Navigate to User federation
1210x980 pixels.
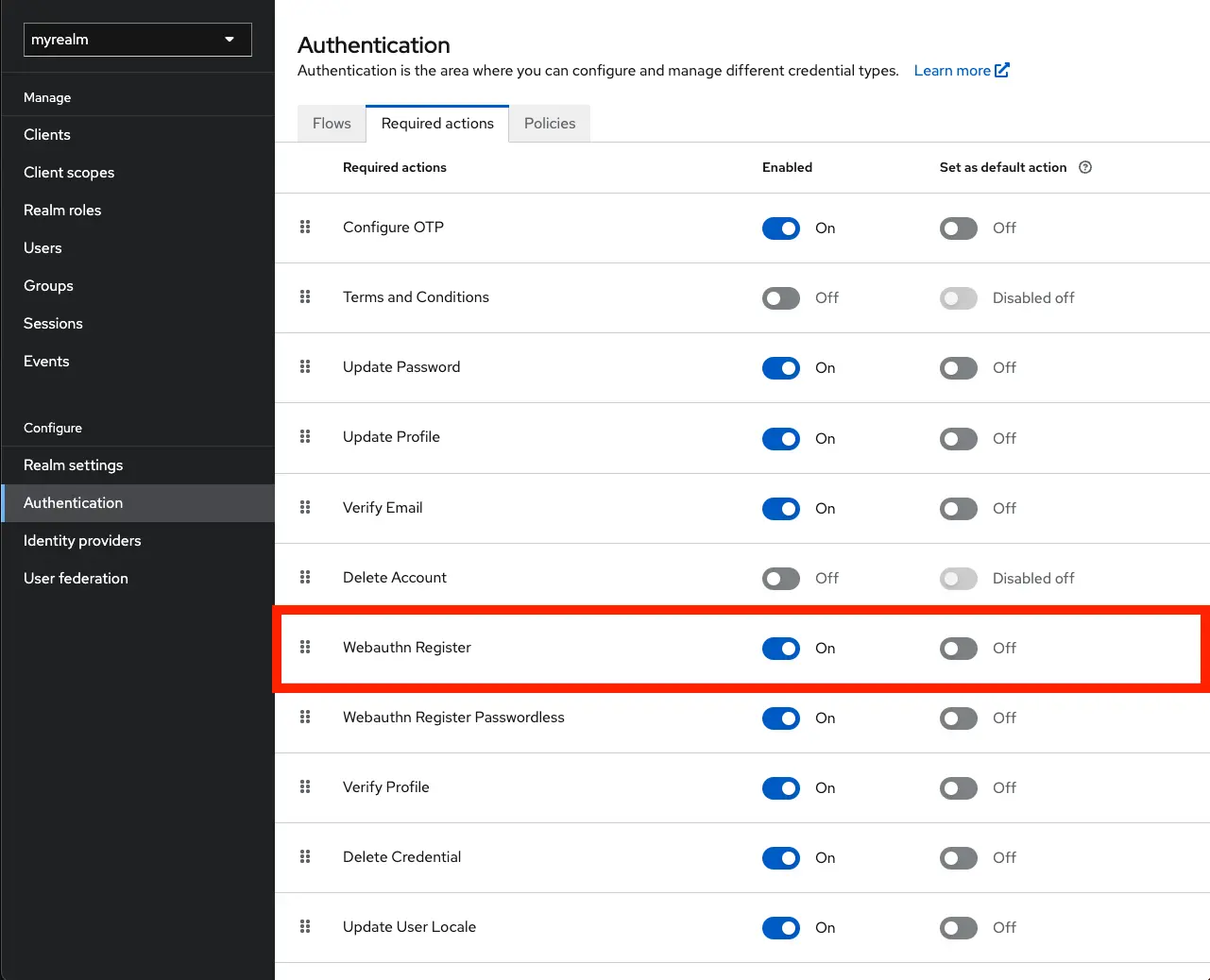[138, 578]
